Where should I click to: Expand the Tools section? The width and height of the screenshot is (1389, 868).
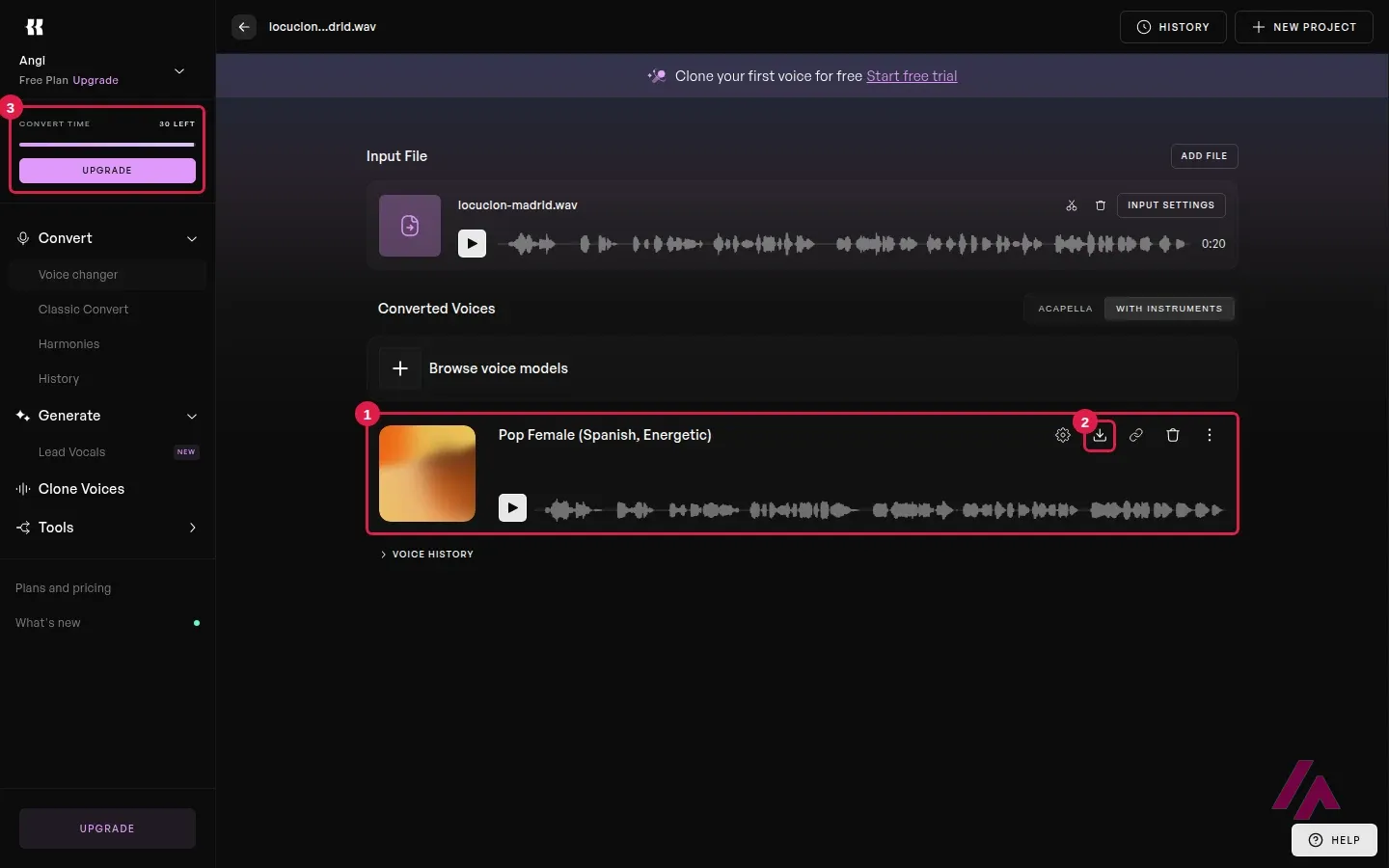coord(192,528)
